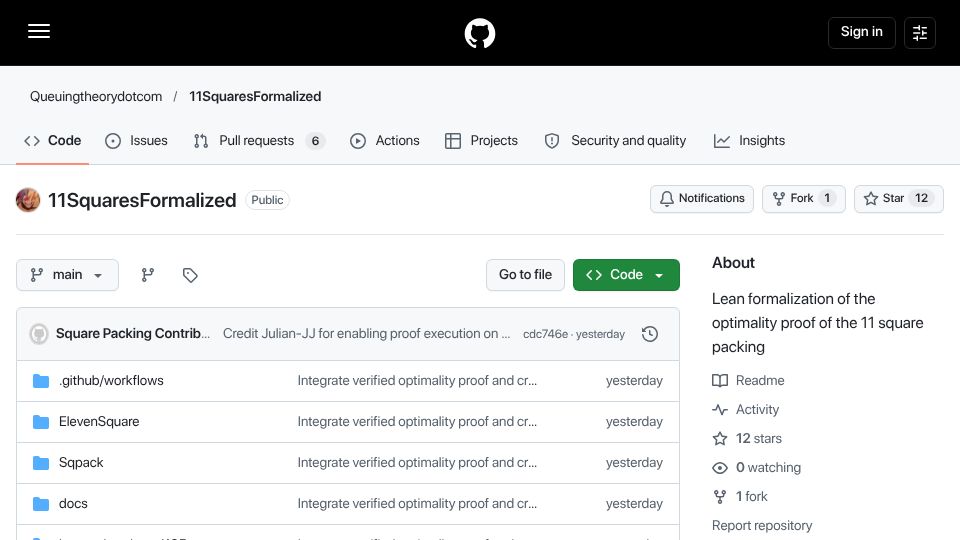This screenshot has width=960, height=540.
Task: Open commit message on docs row
Action: pos(417,504)
